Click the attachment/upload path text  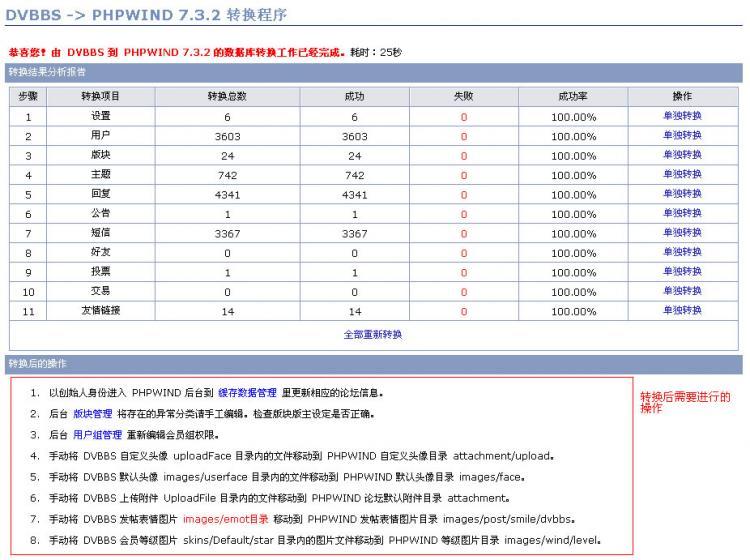[x=503, y=456]
